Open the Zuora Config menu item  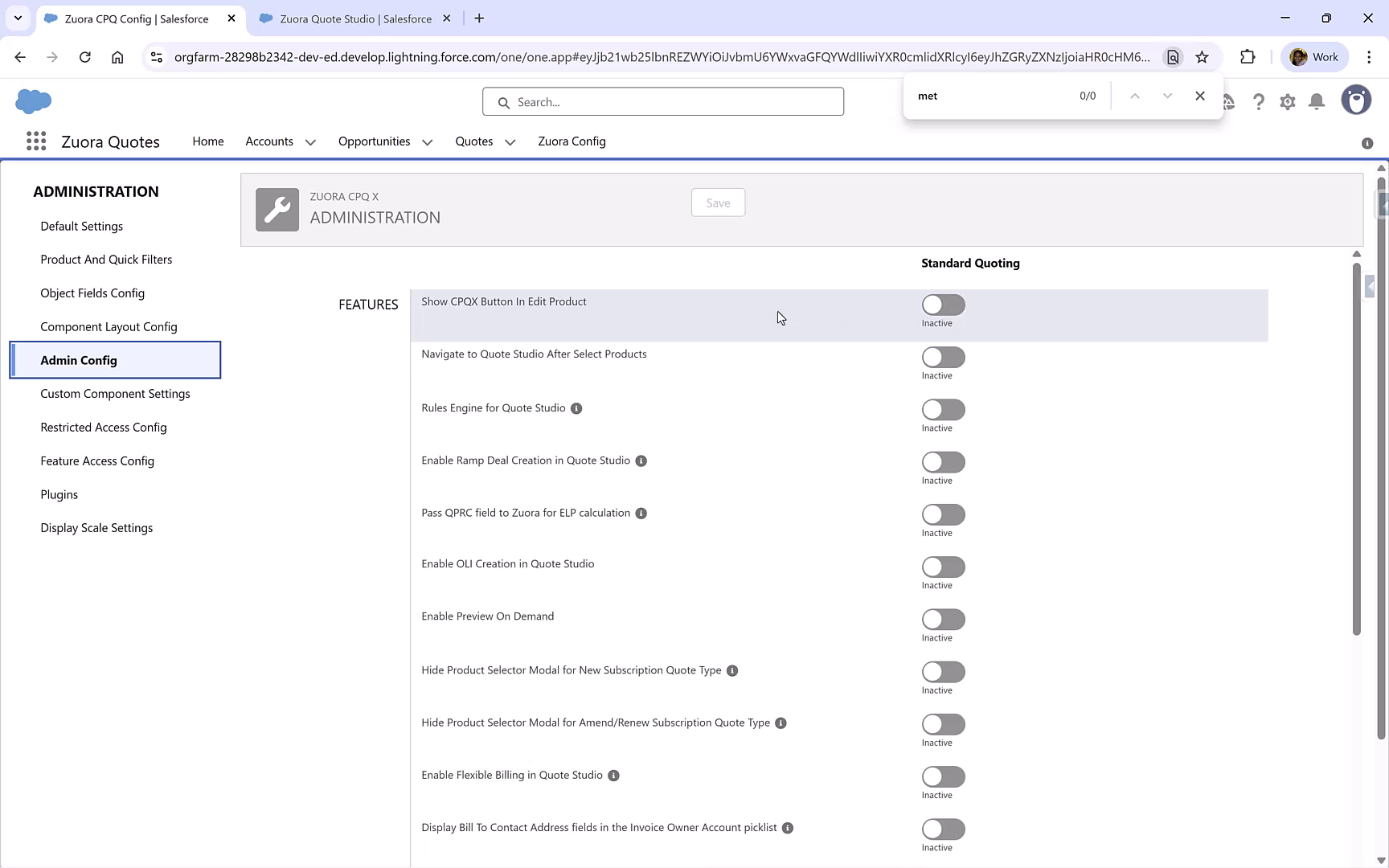(572, 141)
